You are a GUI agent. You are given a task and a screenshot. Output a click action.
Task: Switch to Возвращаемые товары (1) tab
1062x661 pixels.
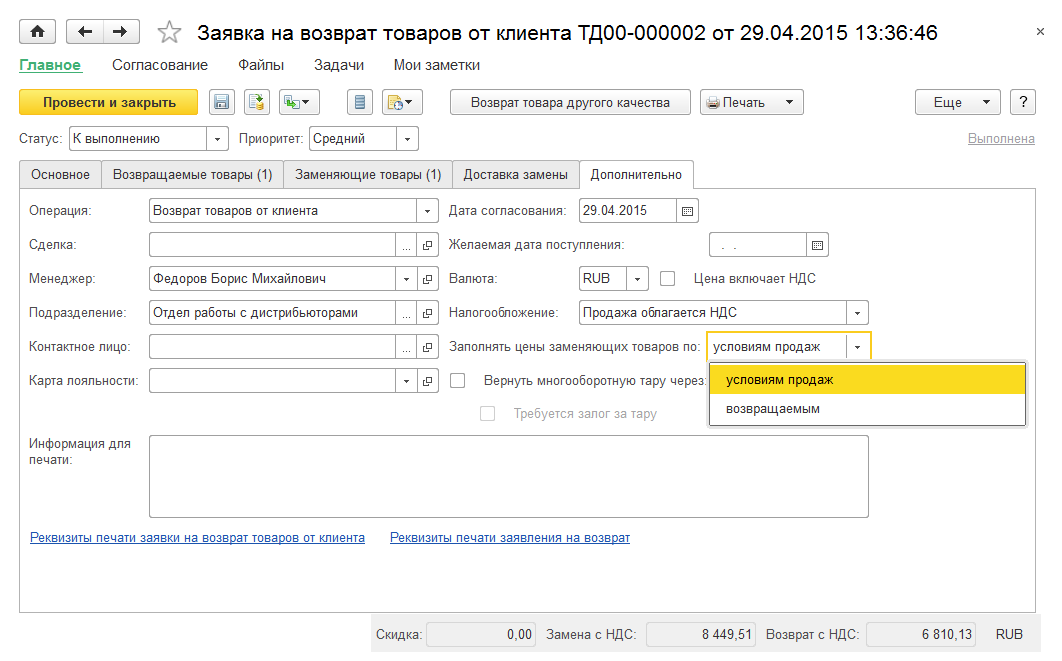click(192, 175)
